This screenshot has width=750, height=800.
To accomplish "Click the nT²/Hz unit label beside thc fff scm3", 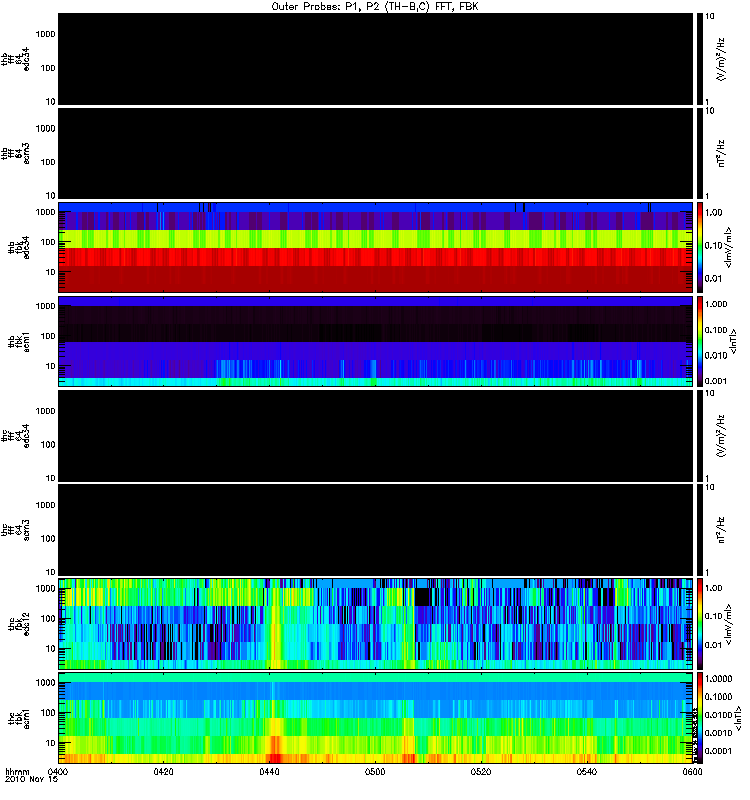I will click(720, 530).
